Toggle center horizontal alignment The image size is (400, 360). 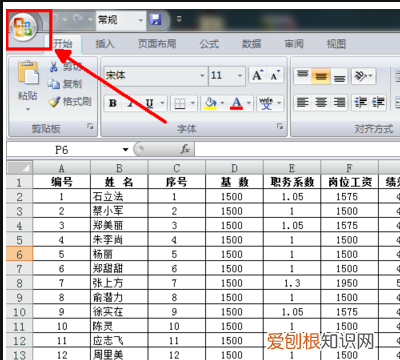tap(321, 103)
